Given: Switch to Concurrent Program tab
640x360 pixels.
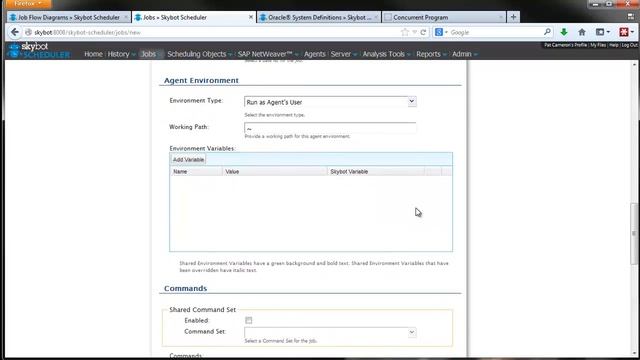Looking at the screenshot, I should click(444, 17).
